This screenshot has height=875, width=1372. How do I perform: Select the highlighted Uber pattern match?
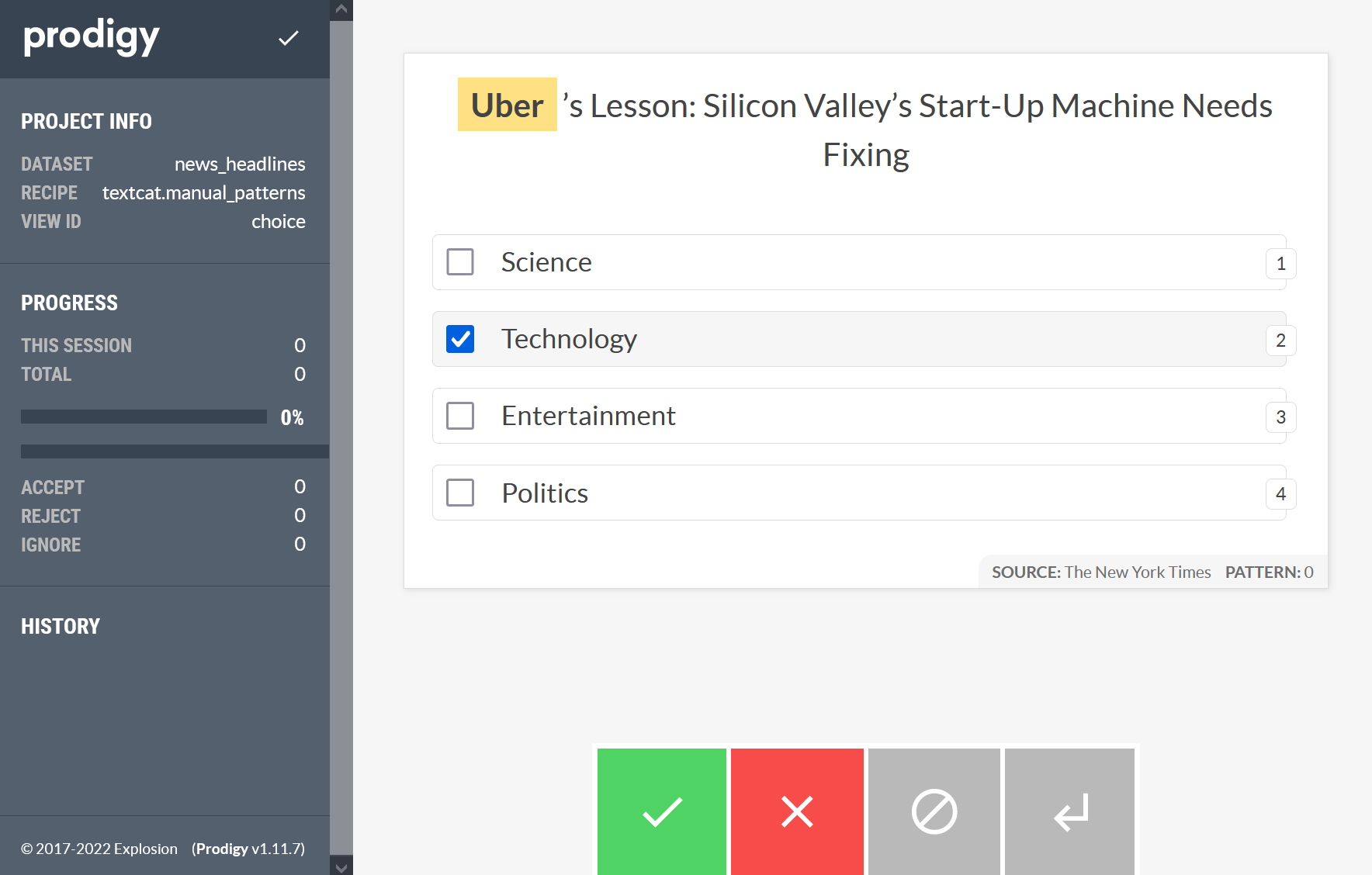508,105
